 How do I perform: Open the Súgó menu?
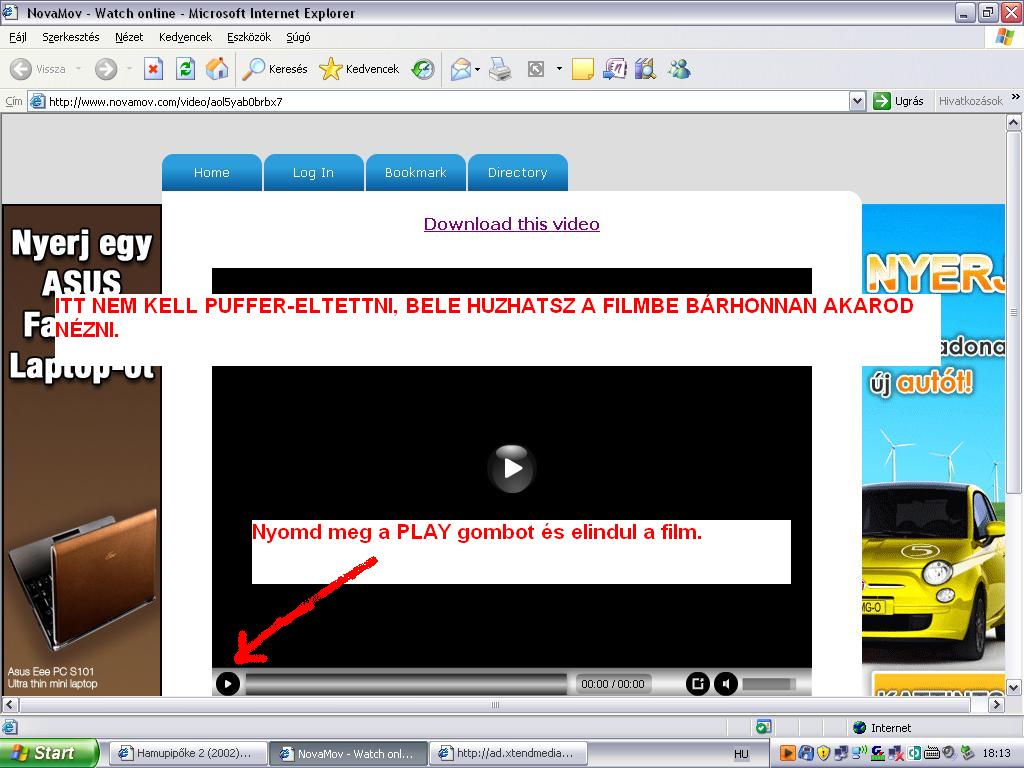coord(298,37)
